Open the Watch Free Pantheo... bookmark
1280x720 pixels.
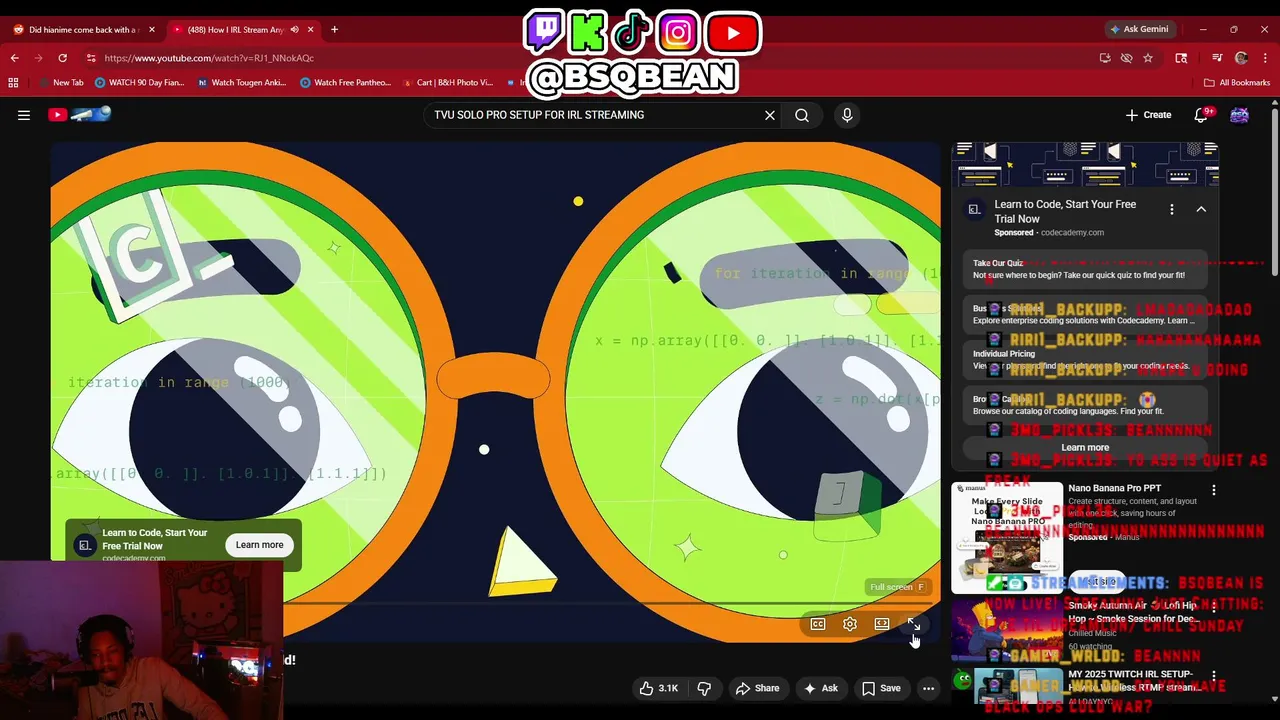pyautogui.click(x=346, y=83)
